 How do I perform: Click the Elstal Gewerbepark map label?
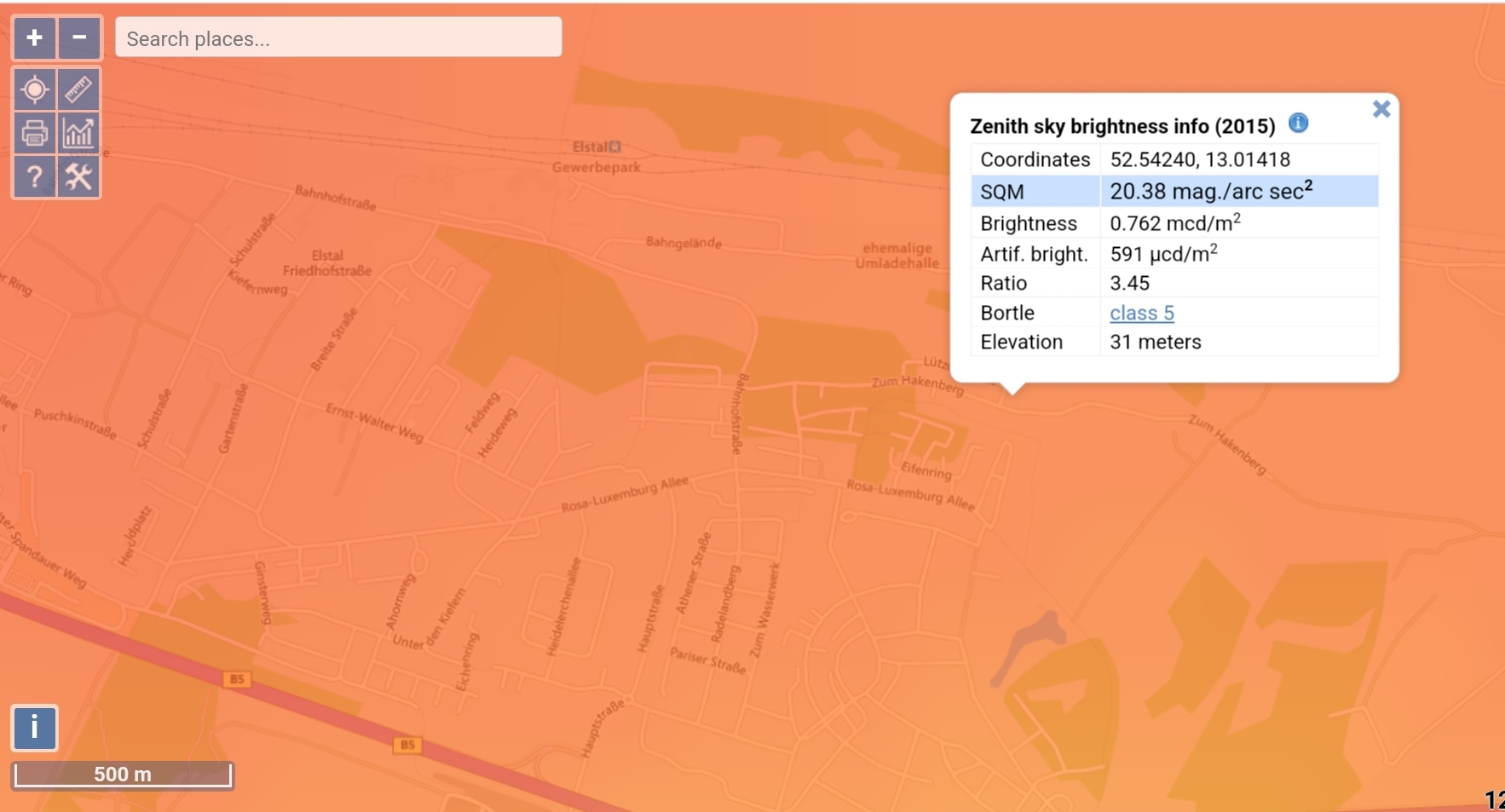tap(597, 157)
